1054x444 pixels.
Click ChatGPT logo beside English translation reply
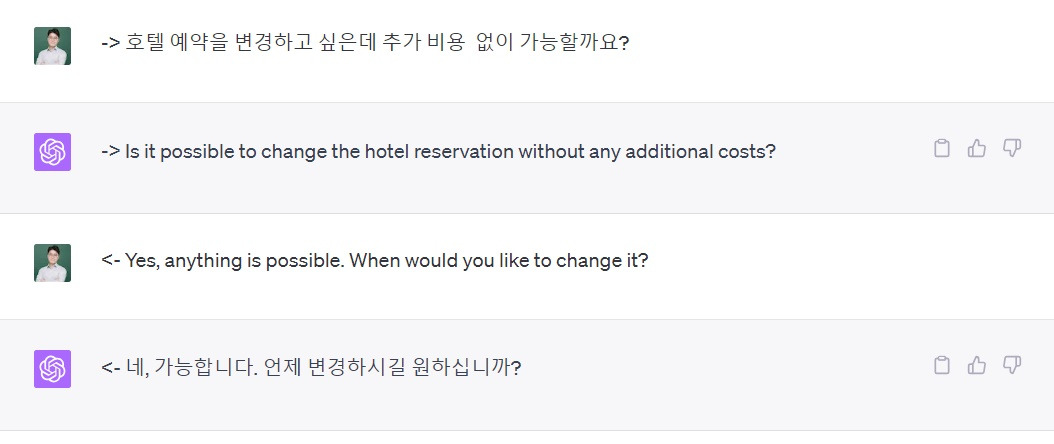pos(52,152)
